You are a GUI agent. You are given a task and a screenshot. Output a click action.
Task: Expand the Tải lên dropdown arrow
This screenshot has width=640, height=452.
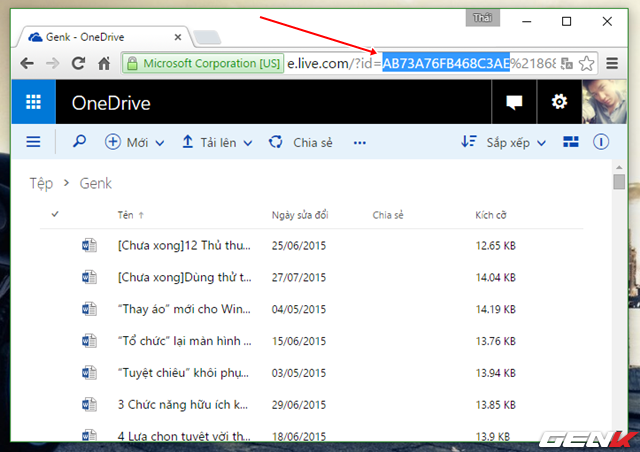[248, 143]
